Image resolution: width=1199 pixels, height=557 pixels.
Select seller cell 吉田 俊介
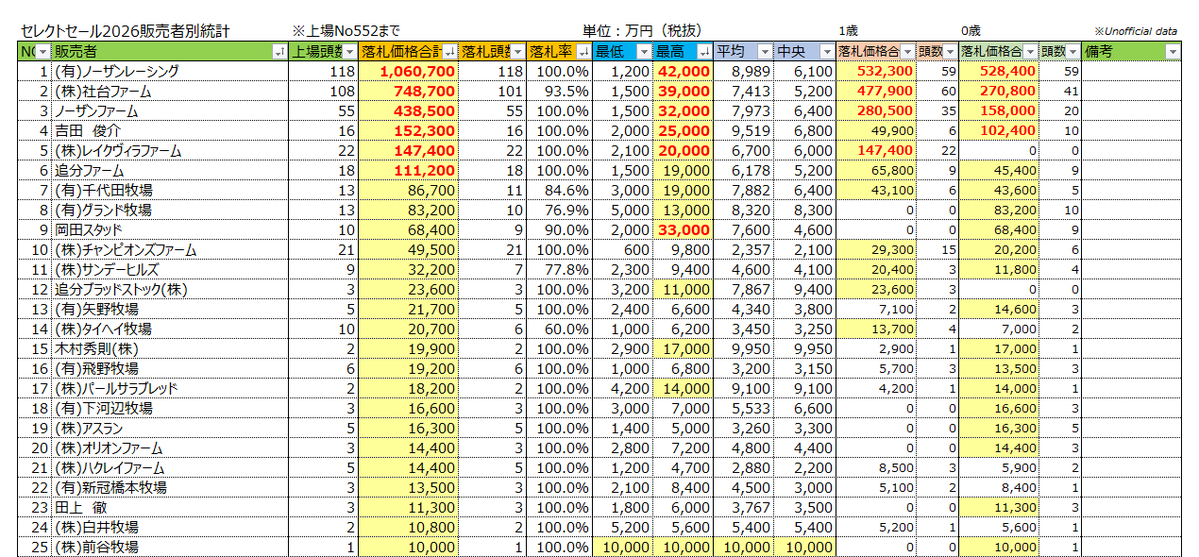171,131
